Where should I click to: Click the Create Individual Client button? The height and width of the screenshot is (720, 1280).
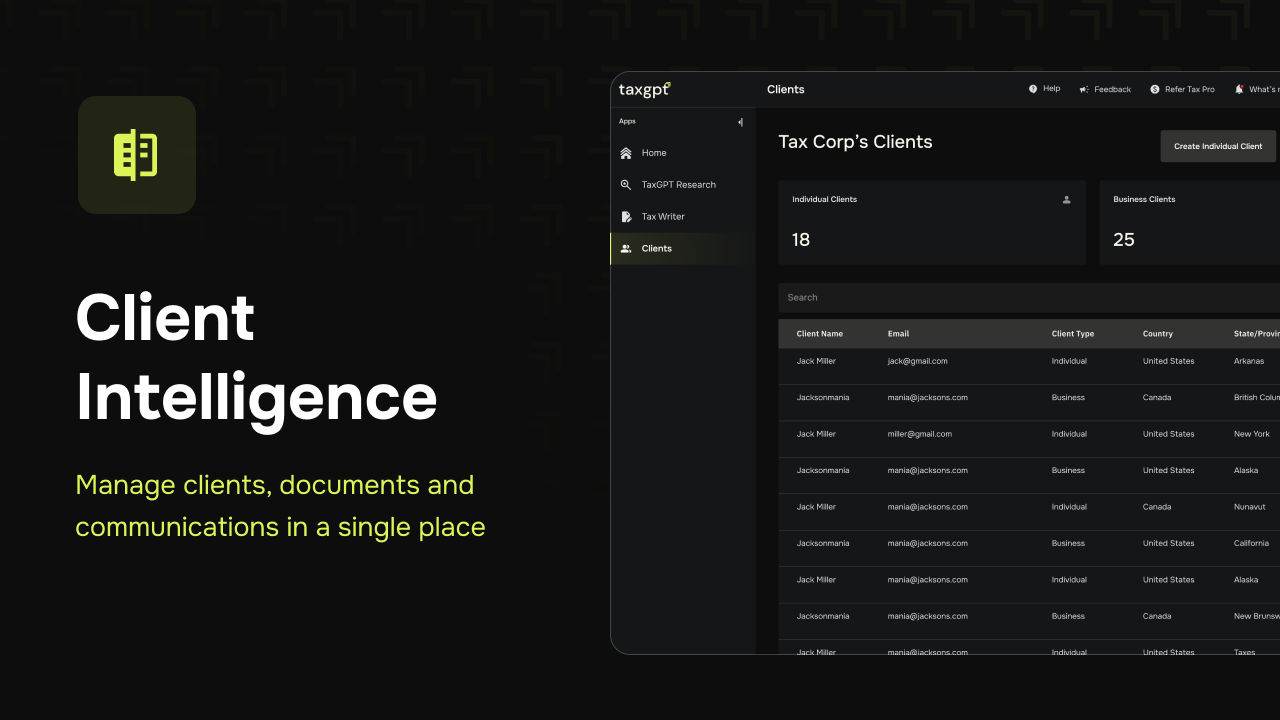coord(1218,146)
